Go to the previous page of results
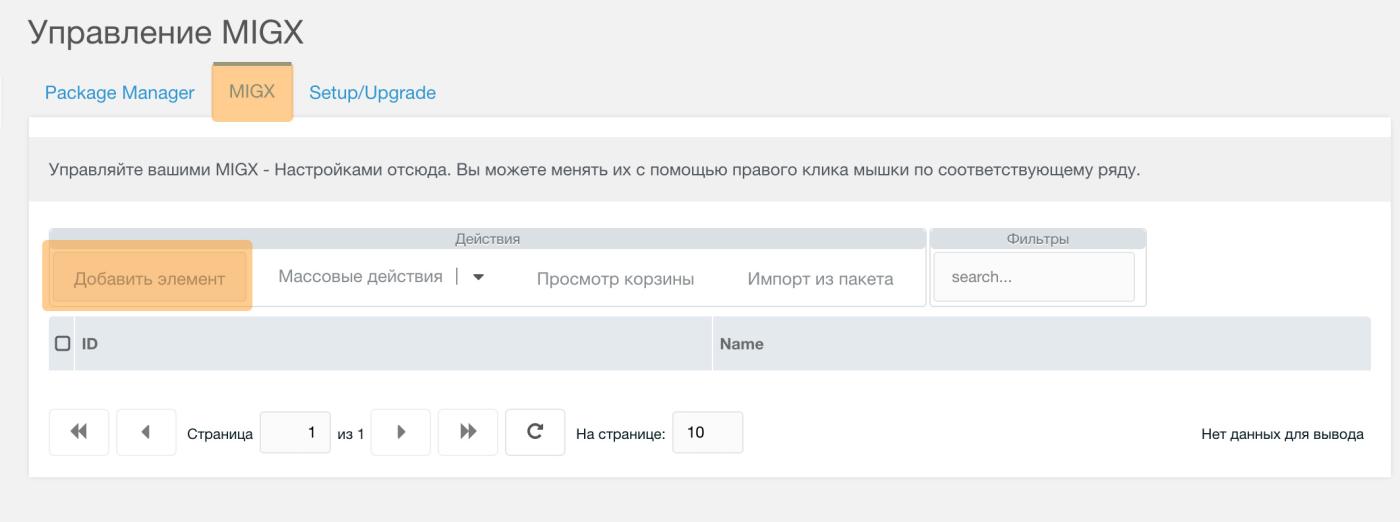This screenshot has width=1400, height=522. click(x=146, y=433)
